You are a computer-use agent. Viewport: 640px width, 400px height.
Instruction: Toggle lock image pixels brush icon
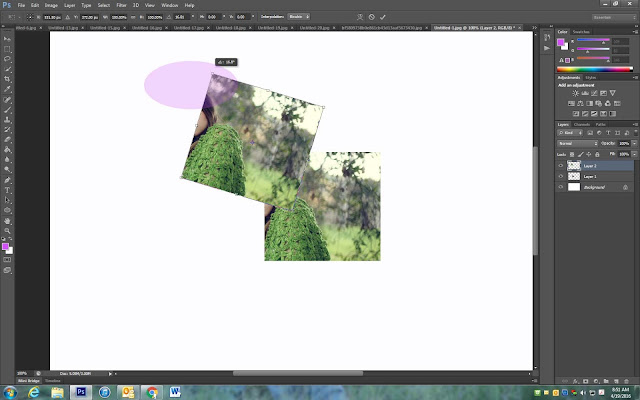click(x=580, y=154)
